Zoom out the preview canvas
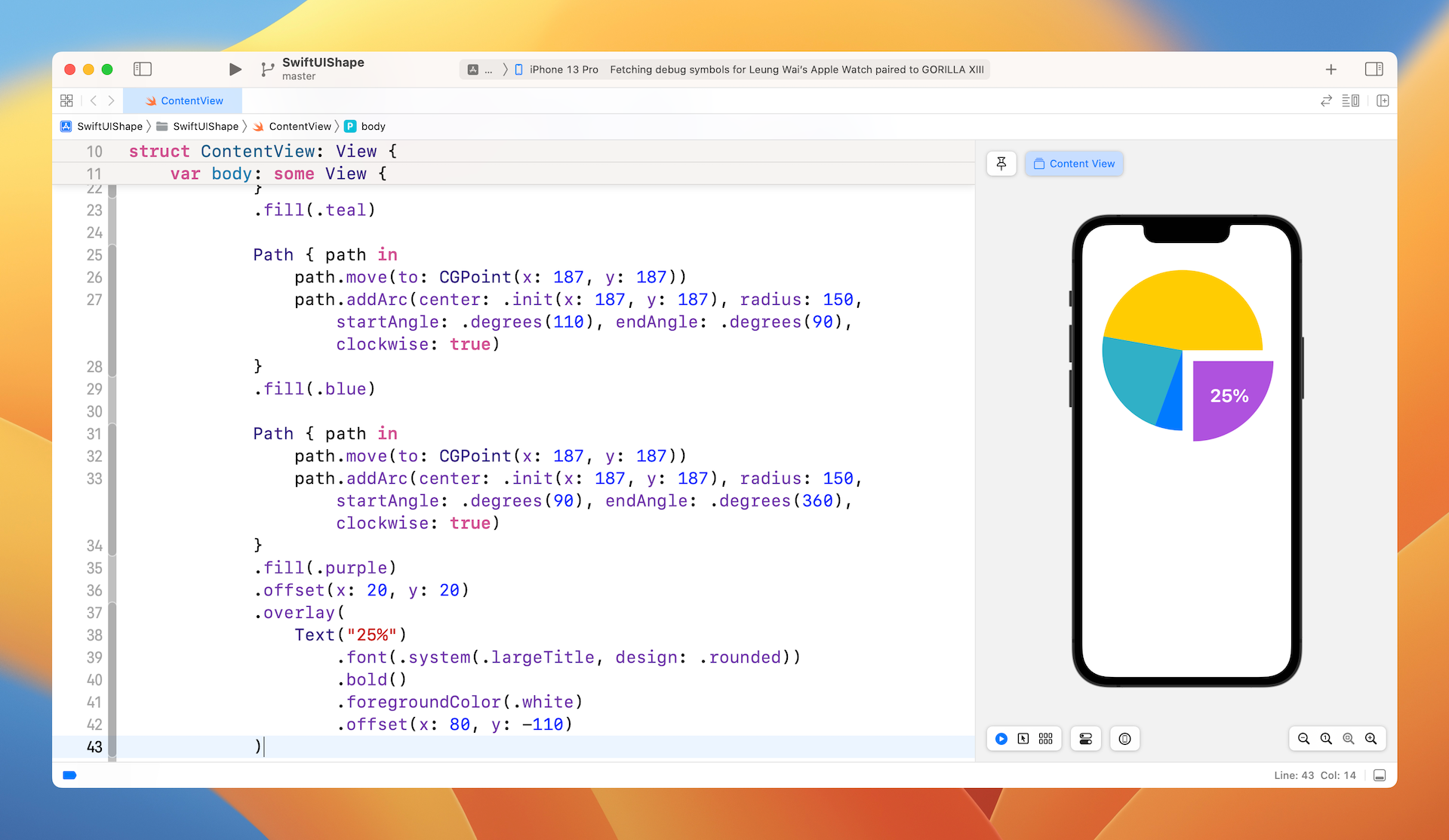 click(1303, 739)
